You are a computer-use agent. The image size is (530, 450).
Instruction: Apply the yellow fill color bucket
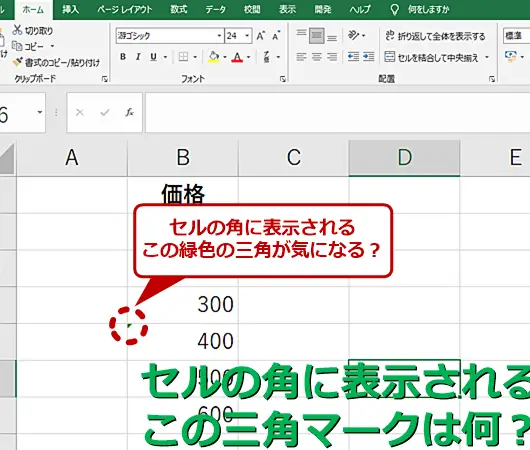tap(214, 57)
